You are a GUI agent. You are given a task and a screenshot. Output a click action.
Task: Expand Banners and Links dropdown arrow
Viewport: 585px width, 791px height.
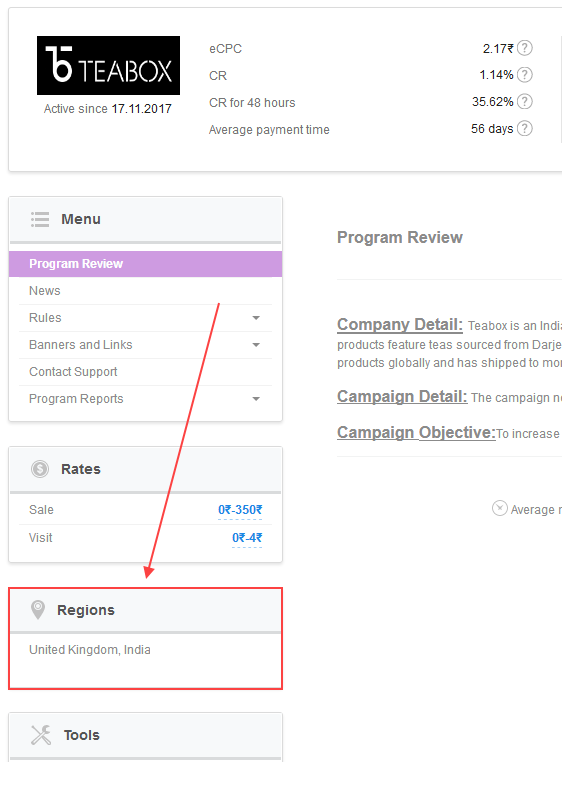[256, 345]
